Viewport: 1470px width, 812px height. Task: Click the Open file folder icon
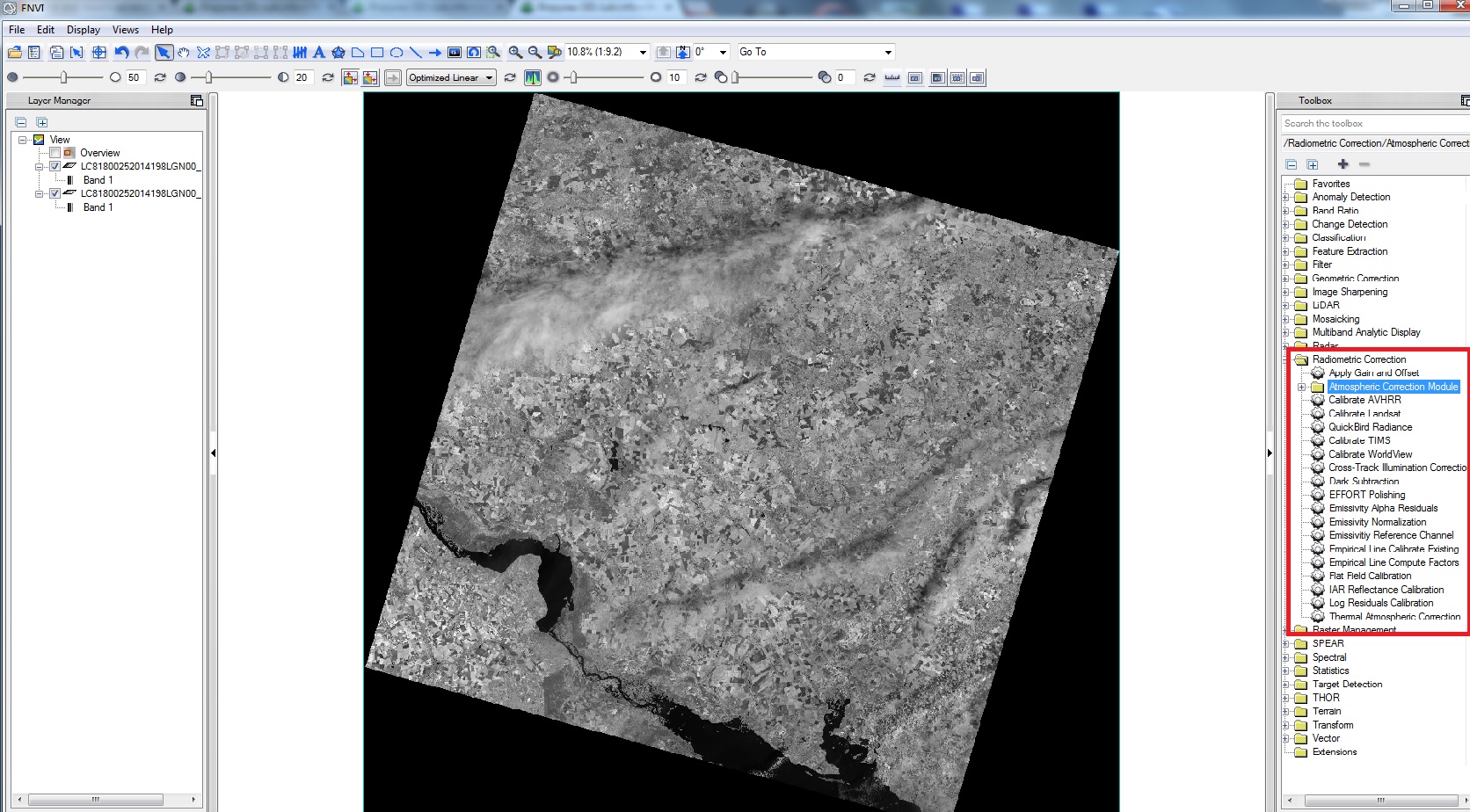click(x=15, y=53)
